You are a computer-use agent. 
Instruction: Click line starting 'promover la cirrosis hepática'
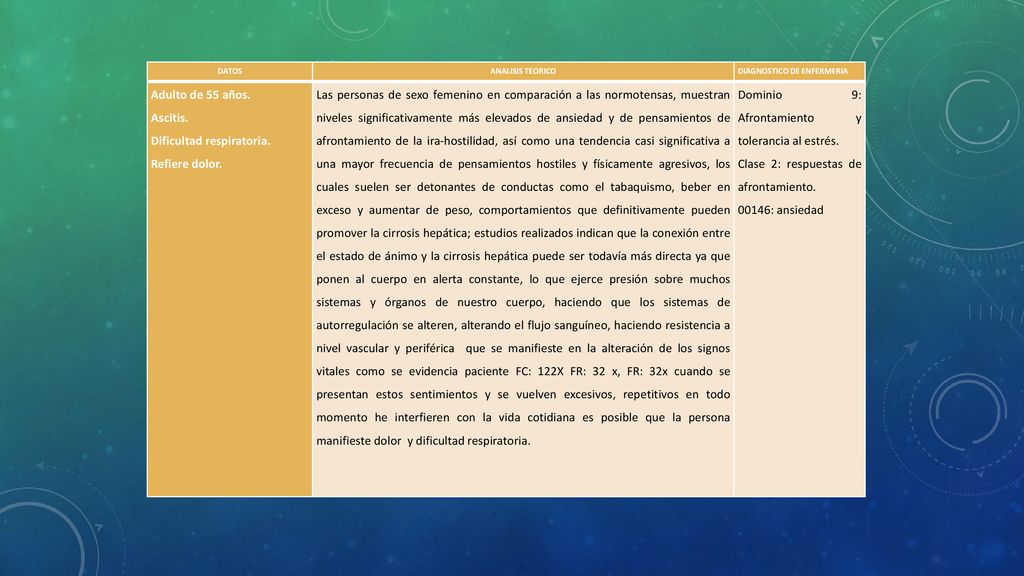[x=523, y=233]
